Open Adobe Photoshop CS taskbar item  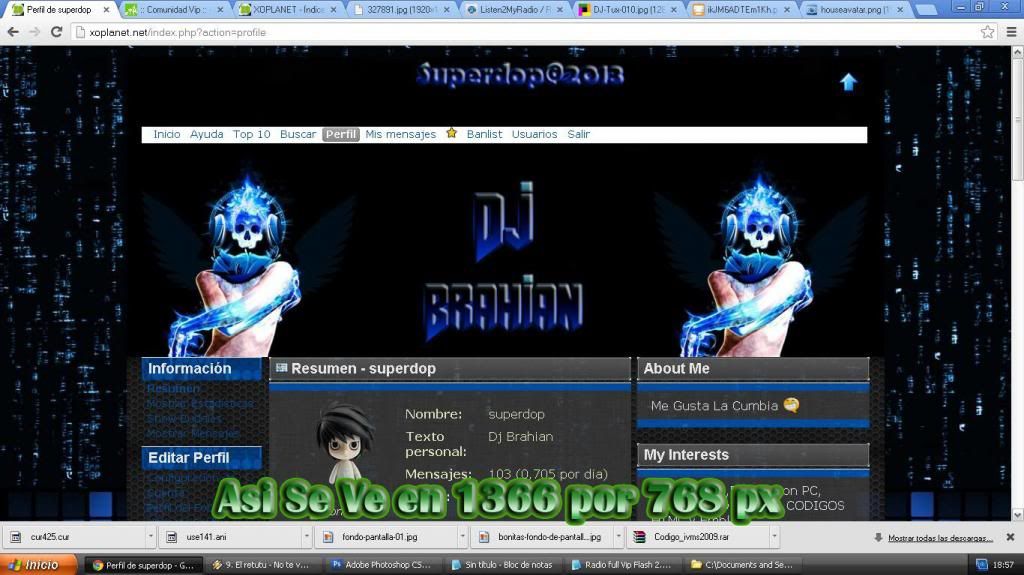(x=382, y=565)
